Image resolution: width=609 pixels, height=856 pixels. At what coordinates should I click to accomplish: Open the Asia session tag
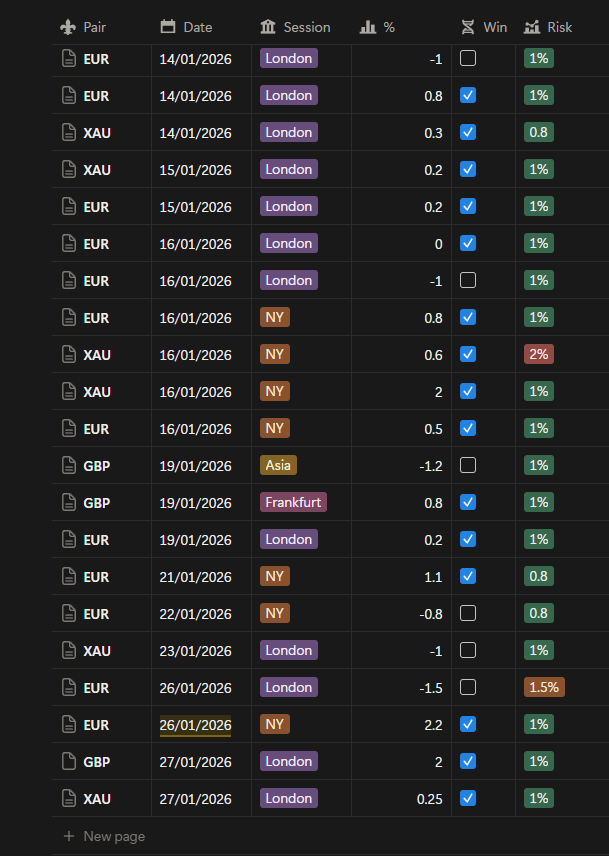pyautogui.click(x=278, y=465)
